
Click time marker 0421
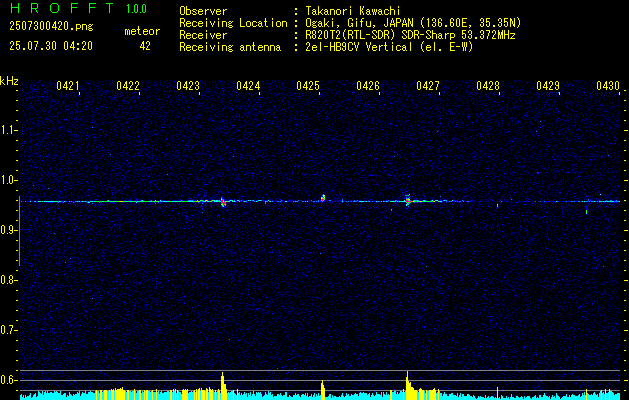68,86
